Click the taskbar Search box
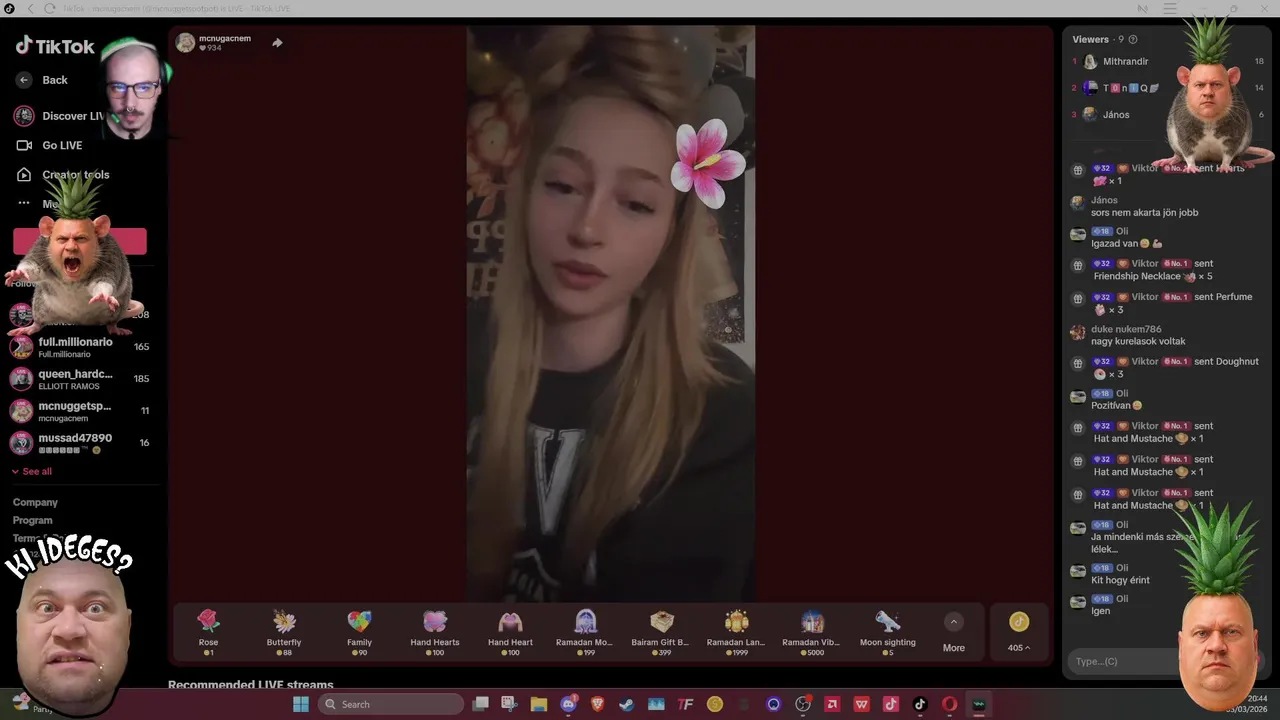 pyautogui.click(x=391, y=704)
